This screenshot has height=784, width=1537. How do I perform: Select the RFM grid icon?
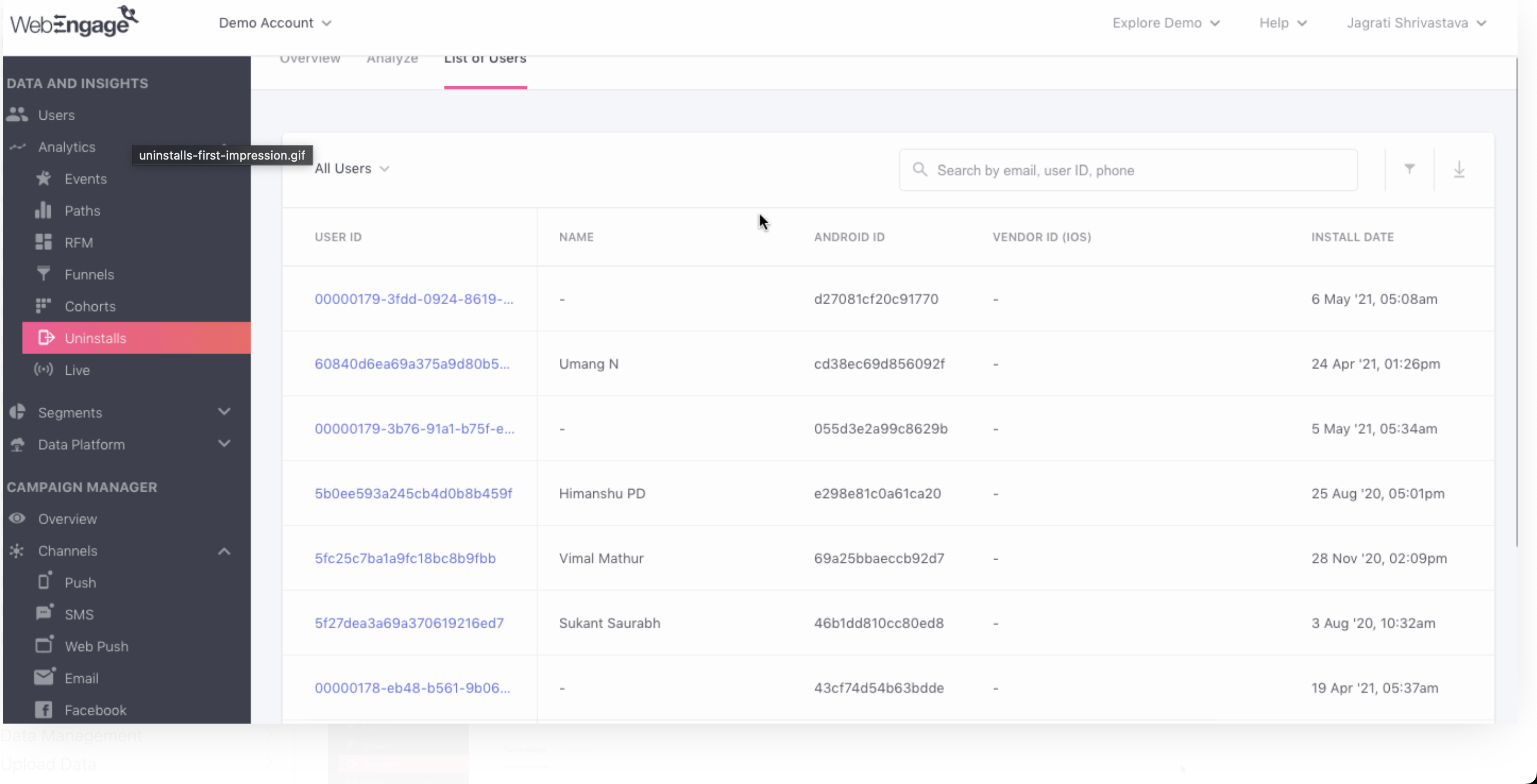coord(43,242)
